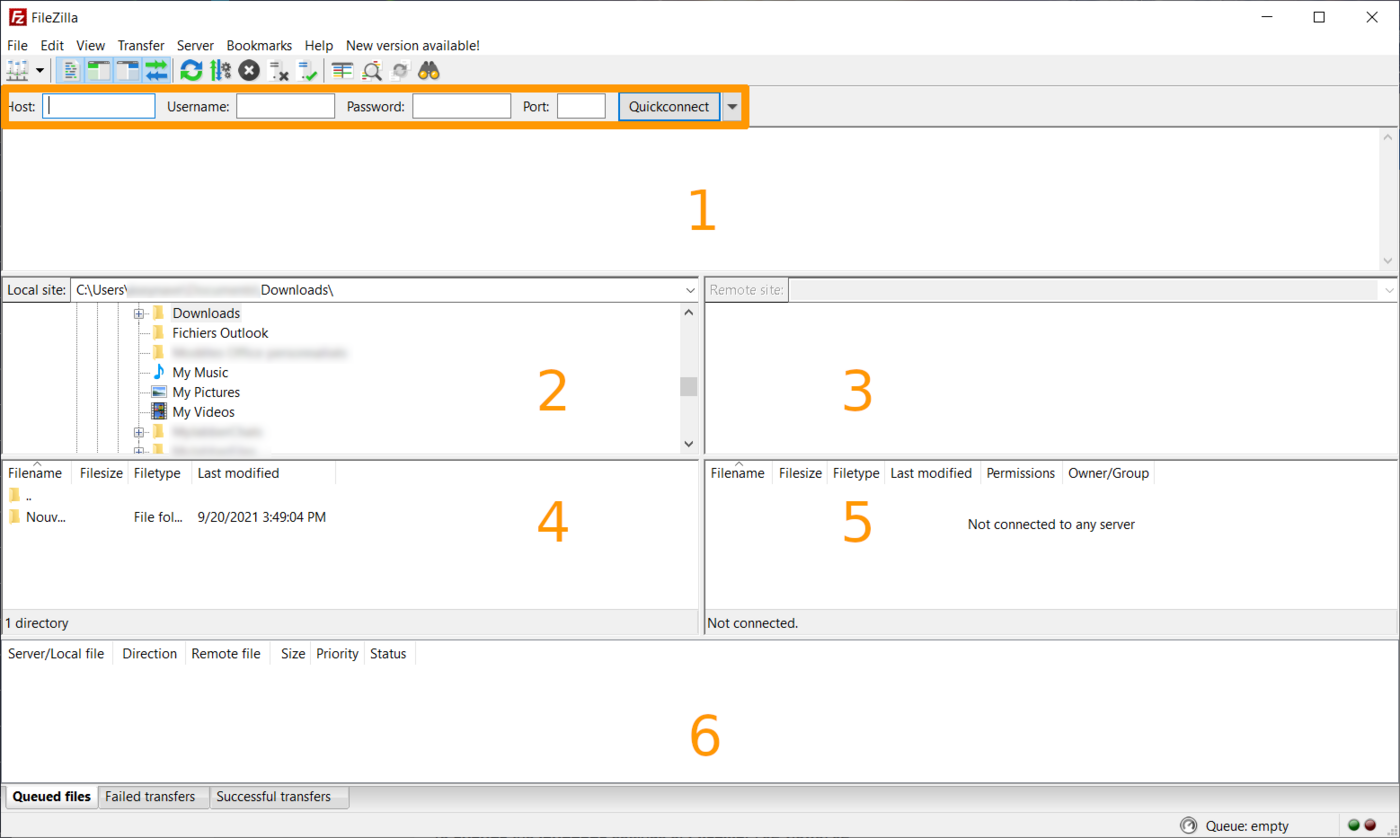
Task: Disconnect from the currently visible server
Action: click(x=278, y=70)
